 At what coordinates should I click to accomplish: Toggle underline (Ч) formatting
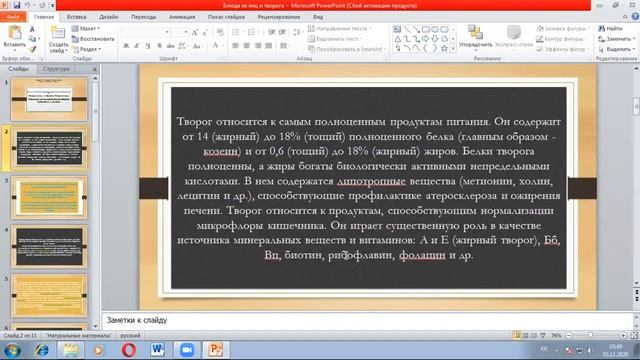(x=148, y=46)
